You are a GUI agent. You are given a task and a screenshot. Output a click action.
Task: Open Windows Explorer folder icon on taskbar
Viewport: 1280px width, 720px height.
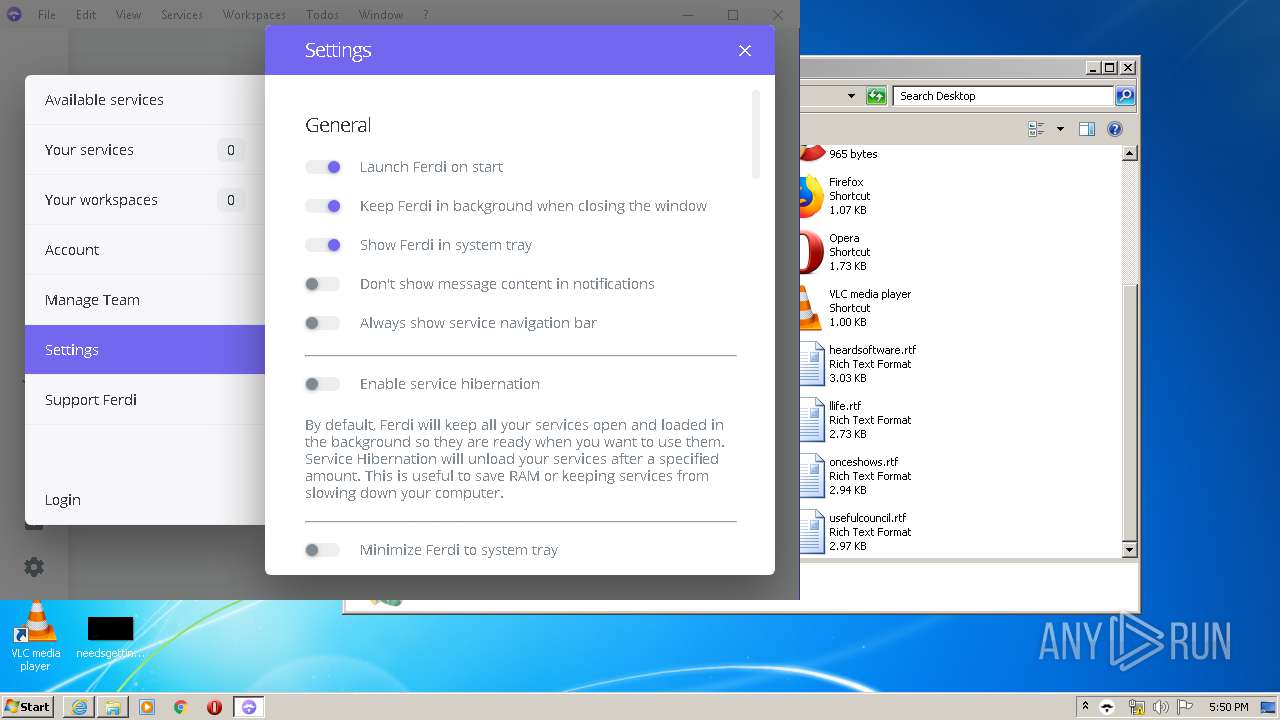coord(113,707)
